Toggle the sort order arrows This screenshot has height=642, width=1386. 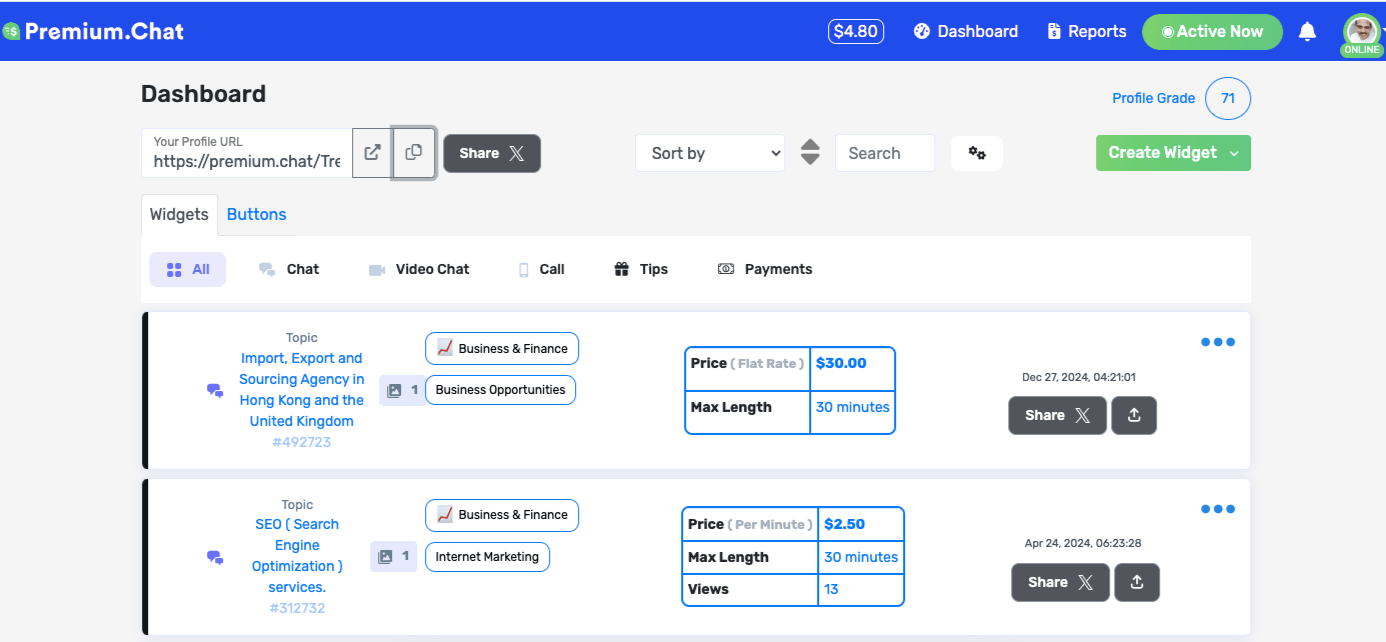tap(810, 153)
